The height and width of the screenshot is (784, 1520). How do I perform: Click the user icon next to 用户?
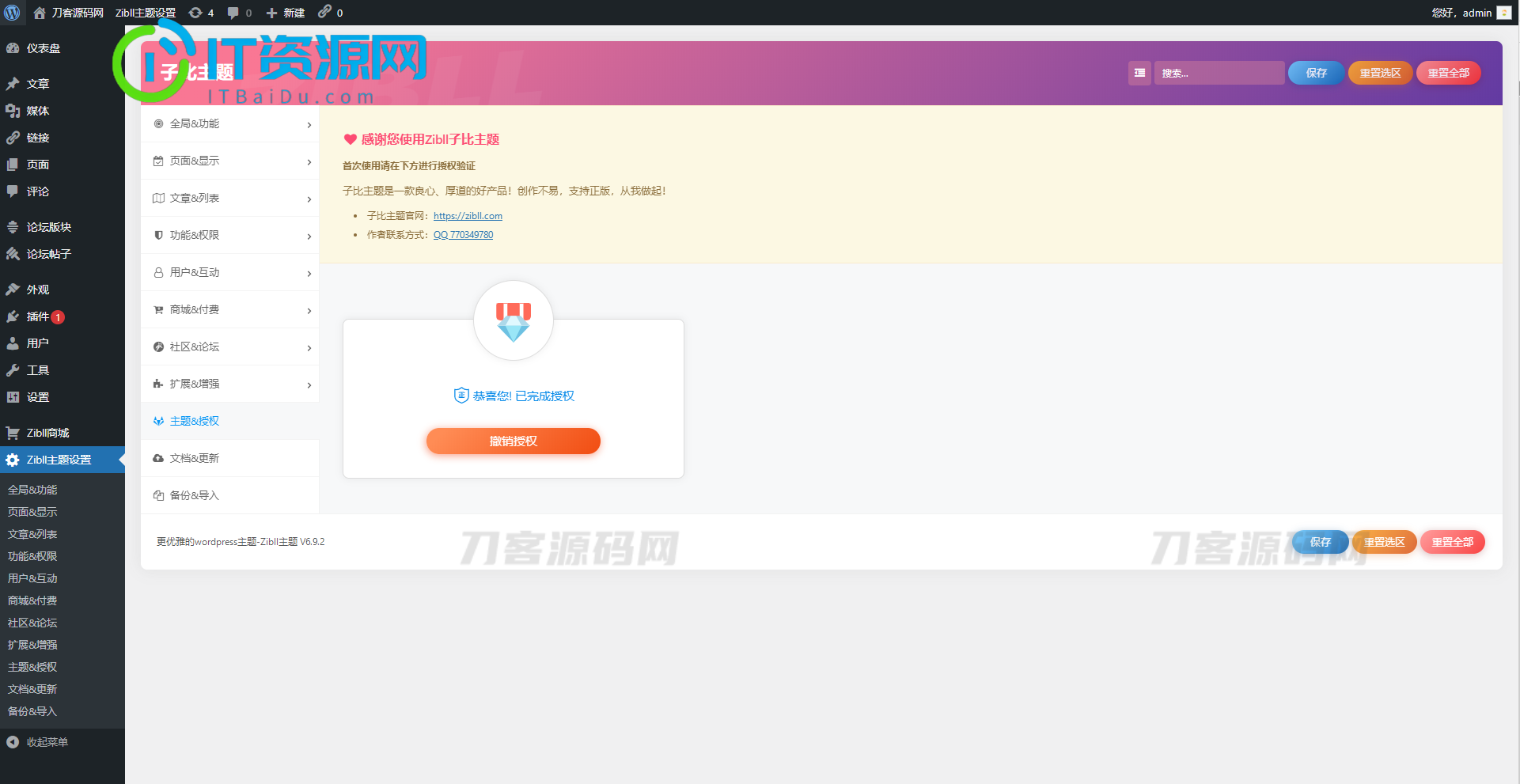pos(13,343)
